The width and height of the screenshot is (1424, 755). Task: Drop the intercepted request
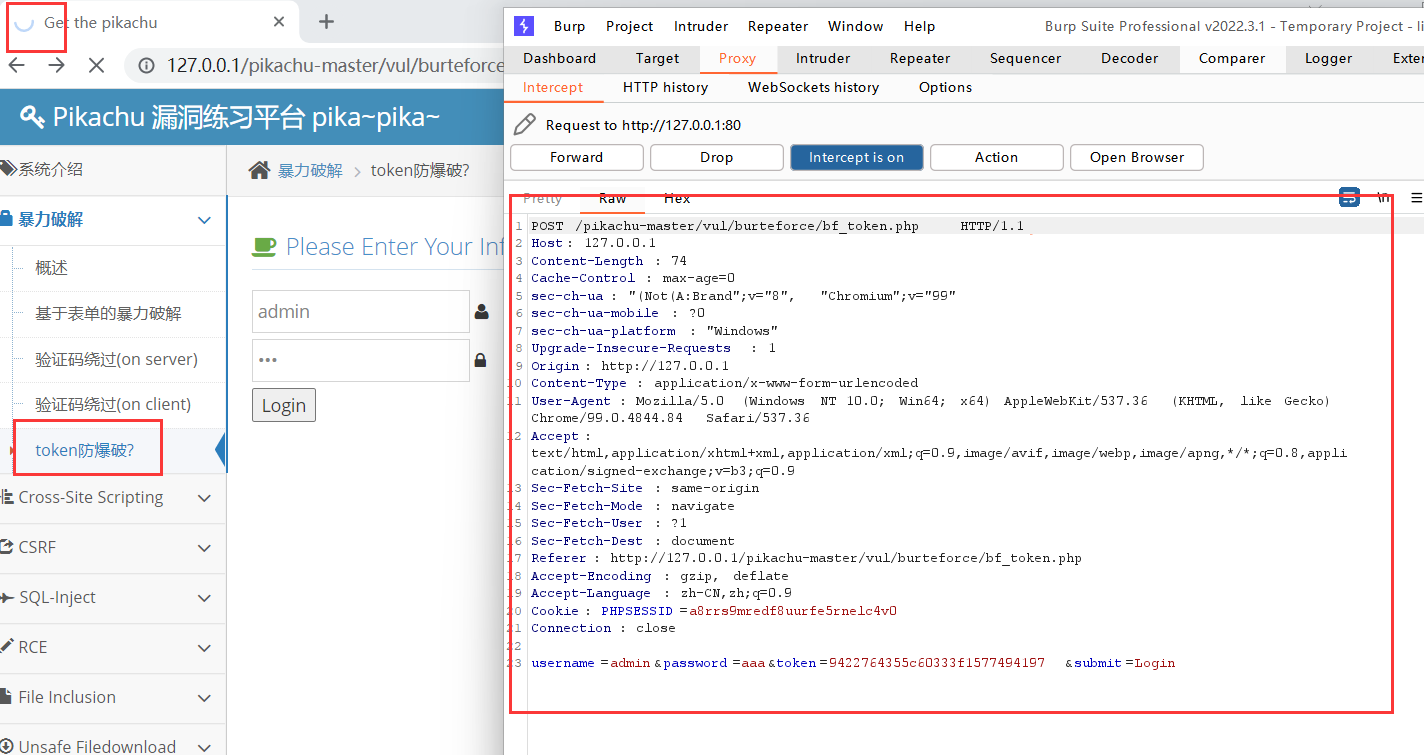[x=717, y=157]
